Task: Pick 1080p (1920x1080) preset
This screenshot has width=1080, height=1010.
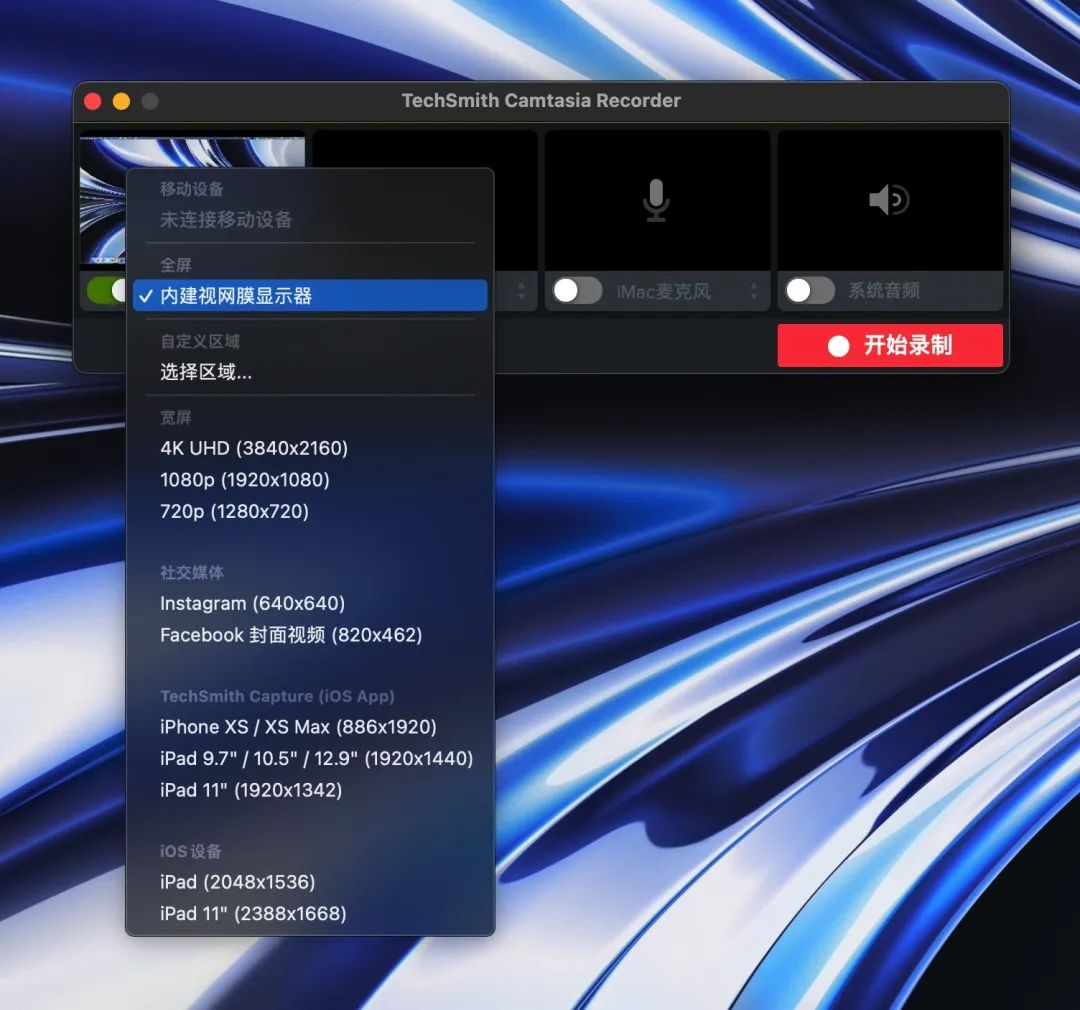Action: tap(310, 480)
